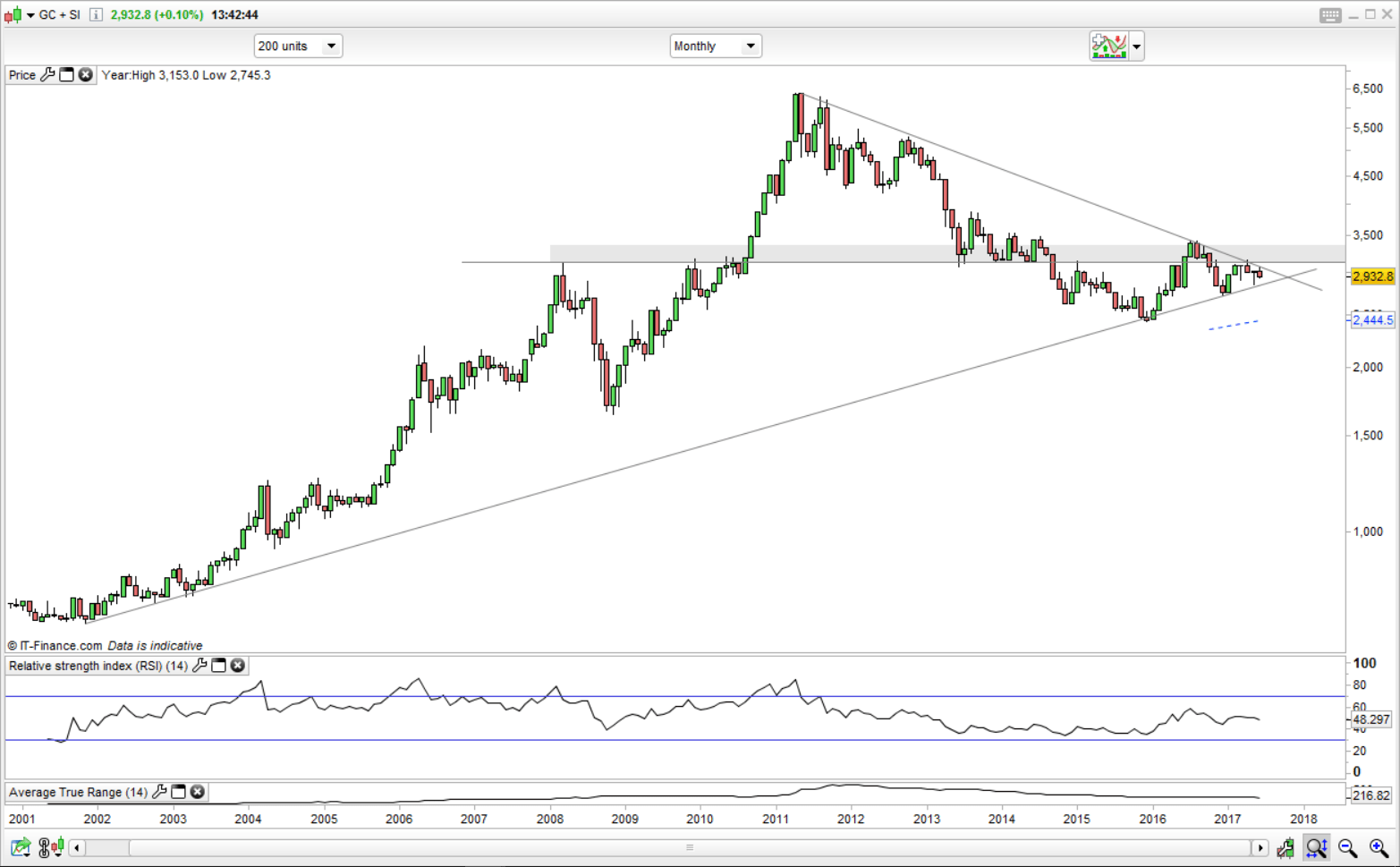Open the add indicators toolbar button
Screen dimensions: 1400x867
click(1108, 46)
